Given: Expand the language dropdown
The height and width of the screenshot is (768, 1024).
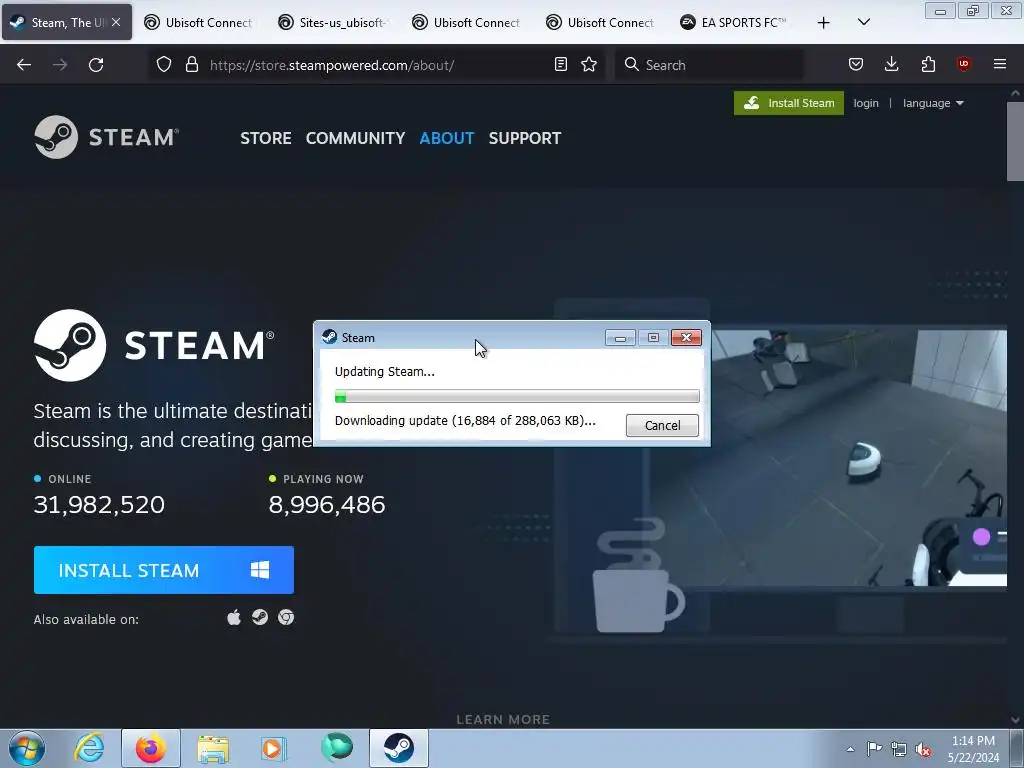Looking at the screenshot, I should [x=933, y=103].
